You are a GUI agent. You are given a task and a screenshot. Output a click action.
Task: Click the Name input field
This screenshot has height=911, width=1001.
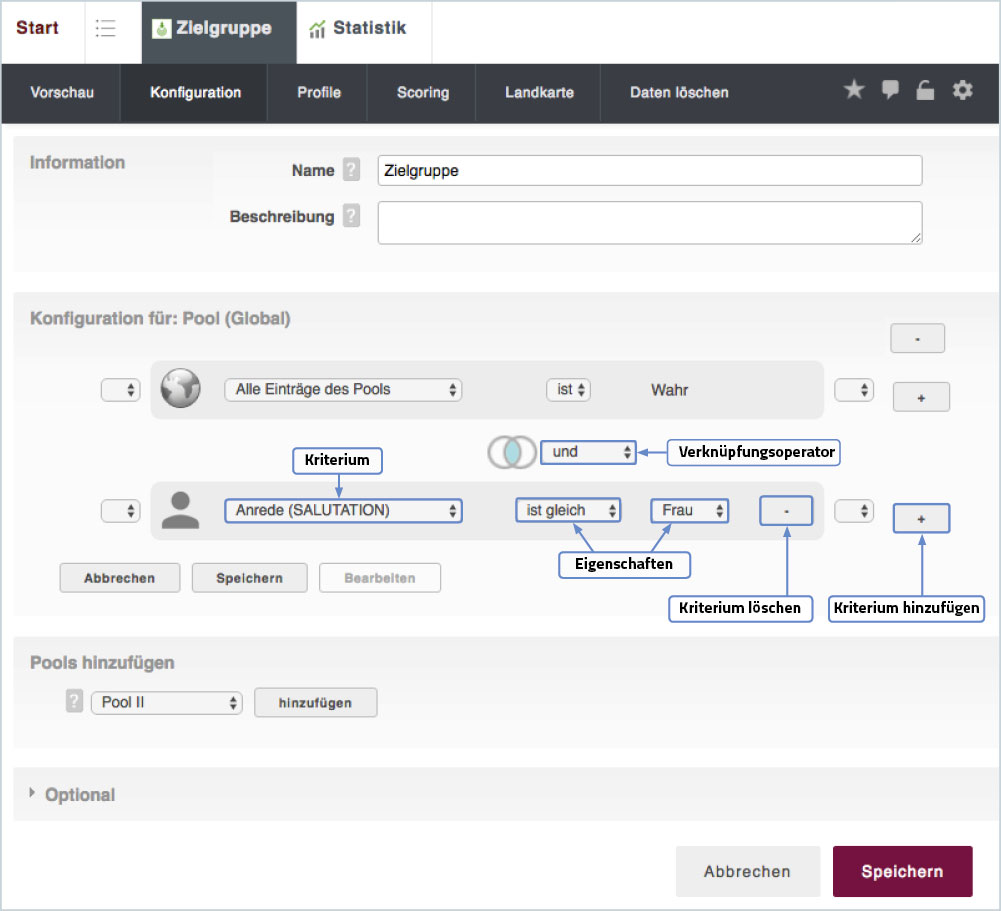(x=649, y=171)
